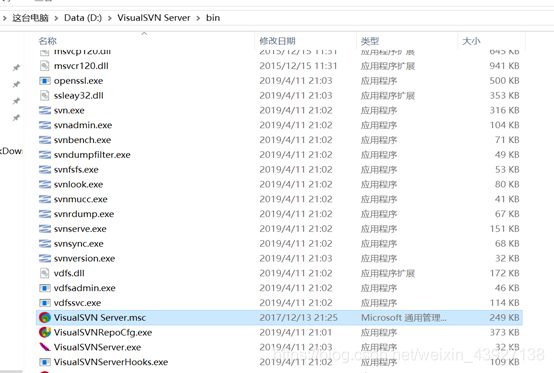This screenshot has height=373, width=554.
Task: Click the size 500 KB cell
Action: pos(505,81)
